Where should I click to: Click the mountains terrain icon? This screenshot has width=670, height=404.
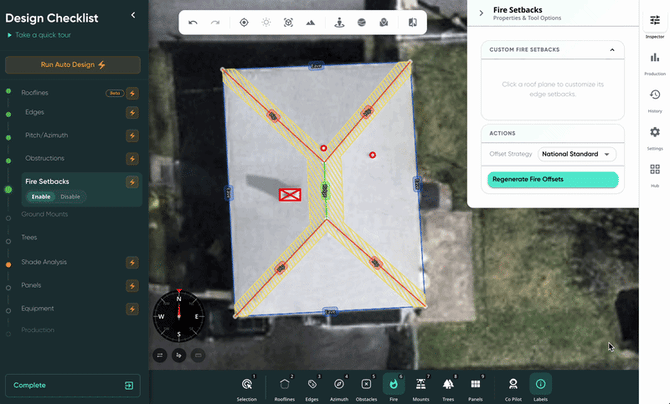pyautogui.click(x=311, y=23)
